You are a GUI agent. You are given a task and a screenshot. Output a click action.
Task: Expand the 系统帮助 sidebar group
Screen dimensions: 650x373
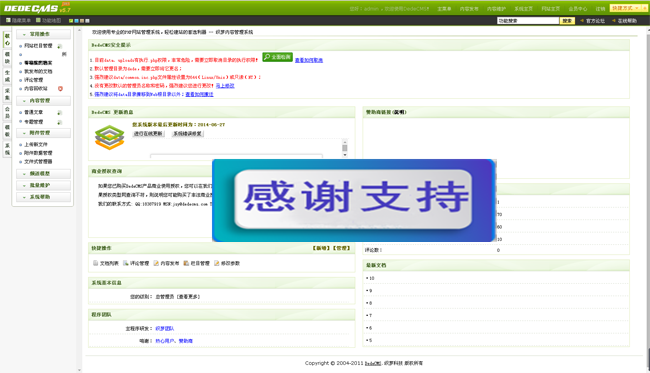[44, 197]
